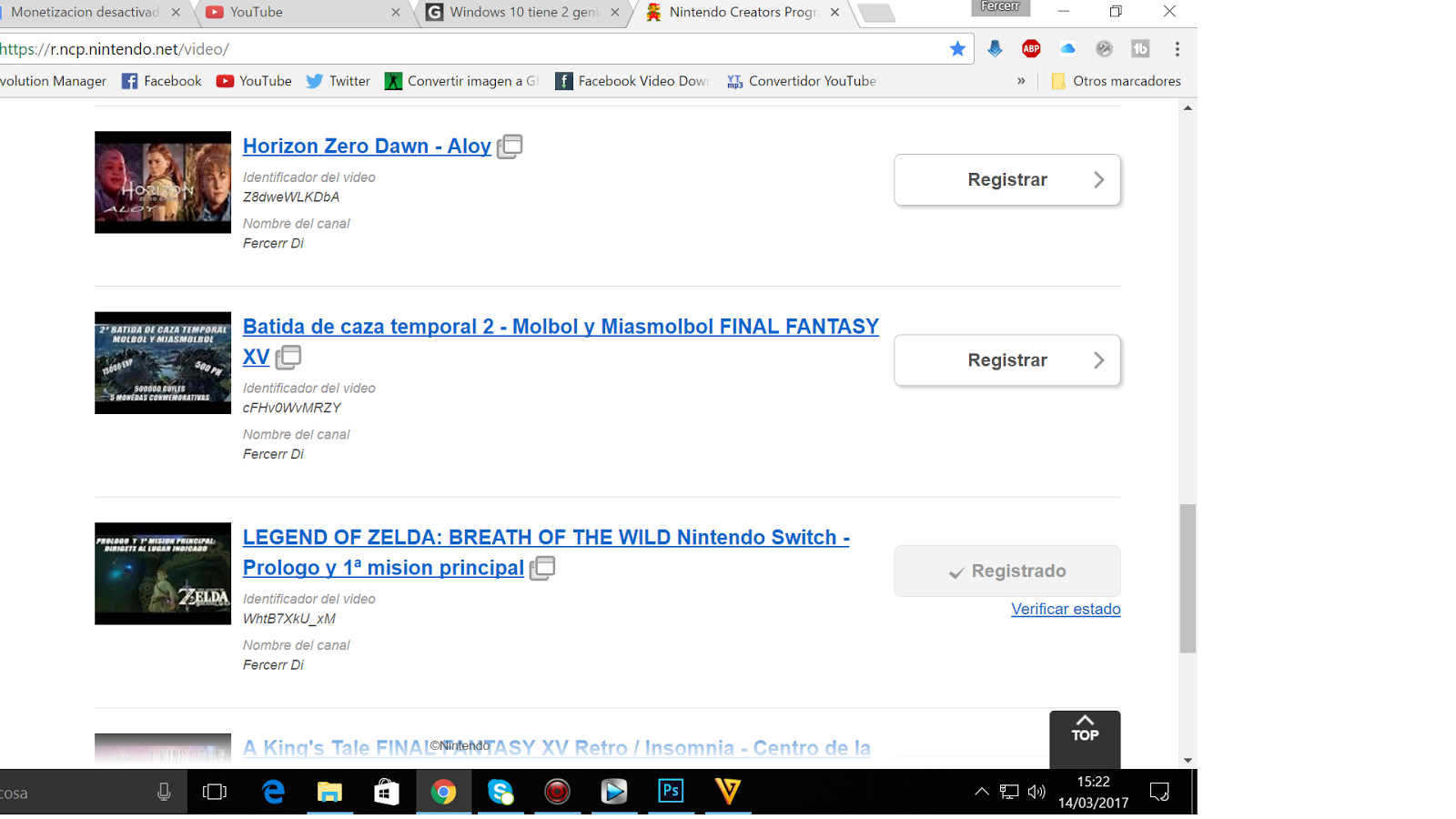Viewport: 1456px width, 819px height.
Task: Open the Facebook bookmark
Action: click(161, 81)
